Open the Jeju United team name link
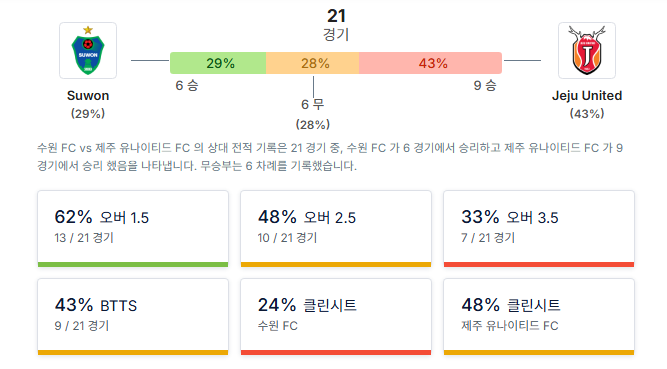This screenshot has height=369, width=667. tap(587, 95)
